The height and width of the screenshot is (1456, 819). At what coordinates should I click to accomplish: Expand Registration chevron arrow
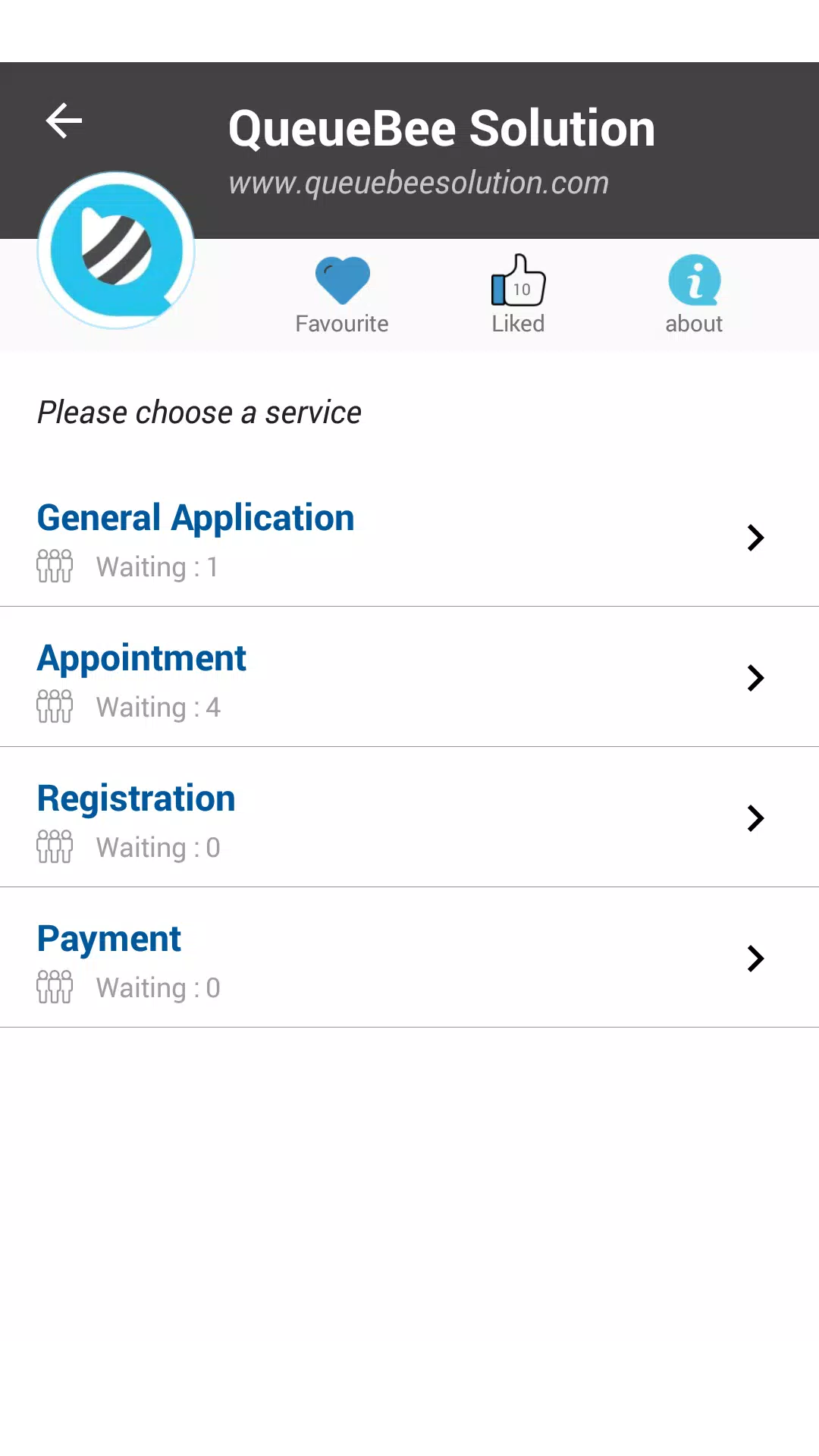[755, 818]
